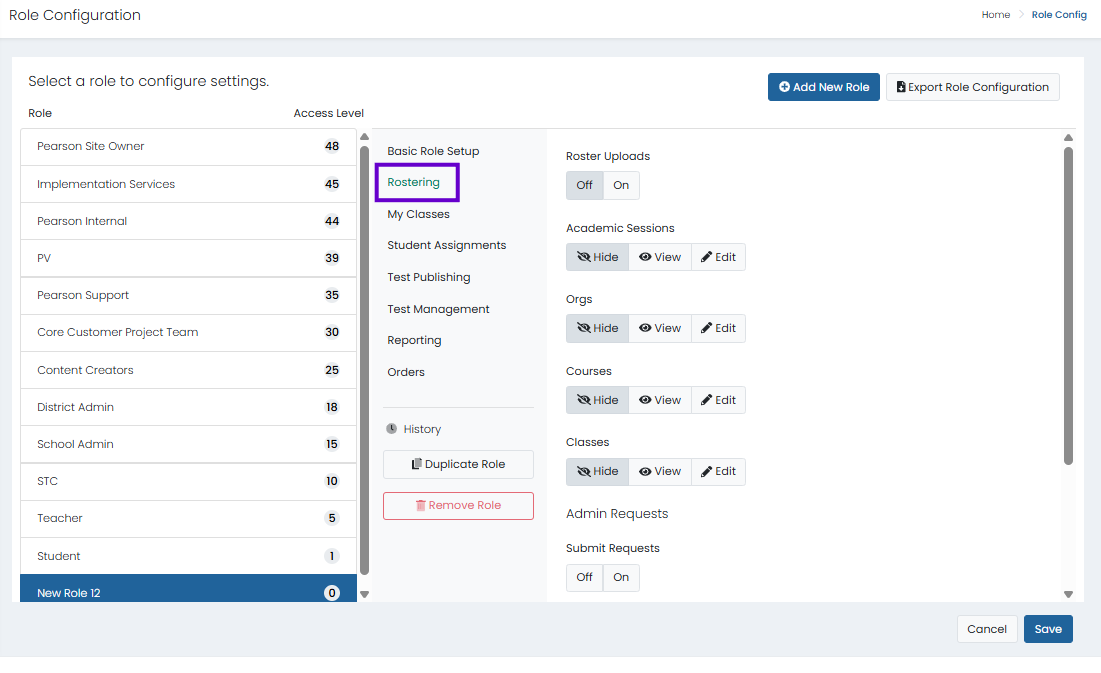Click role list scrollbar down arrow
Viewport: 1101px width, 673px height.
coord(364,594)
